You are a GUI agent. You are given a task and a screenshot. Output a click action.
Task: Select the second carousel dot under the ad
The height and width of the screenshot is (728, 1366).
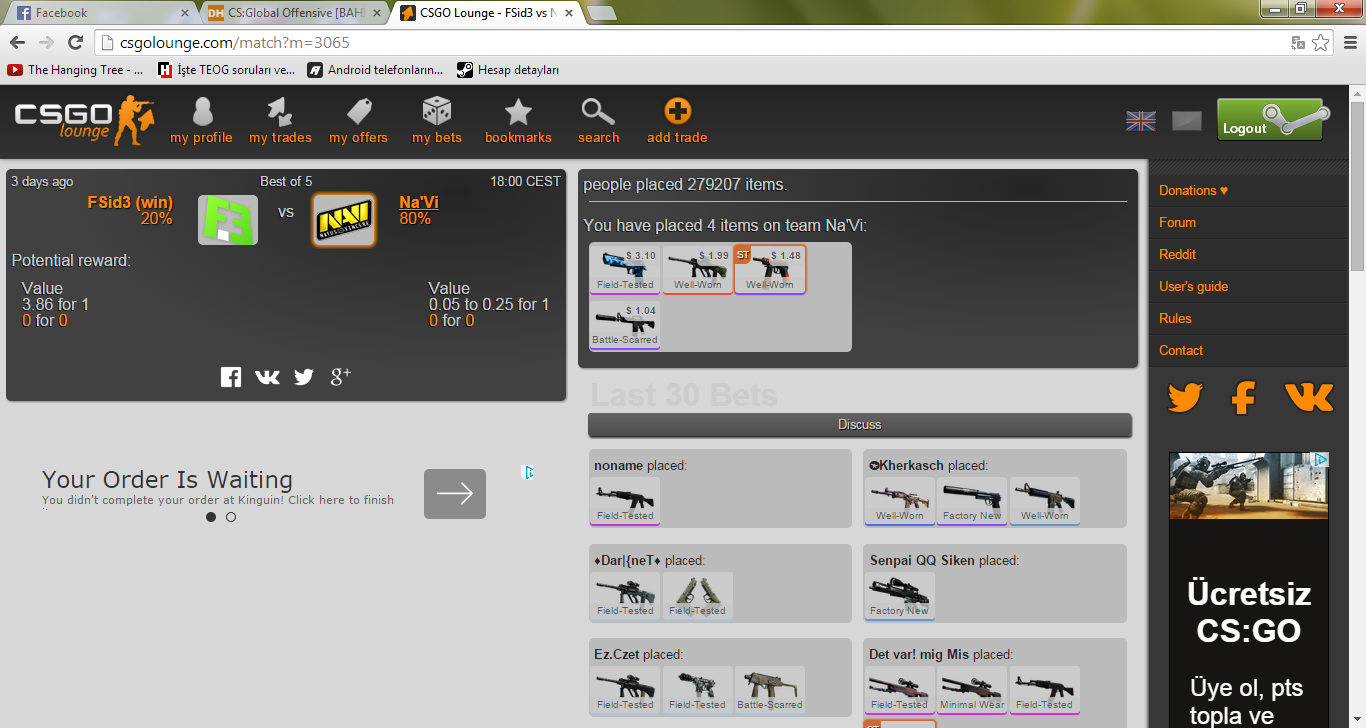coord(231,517)
